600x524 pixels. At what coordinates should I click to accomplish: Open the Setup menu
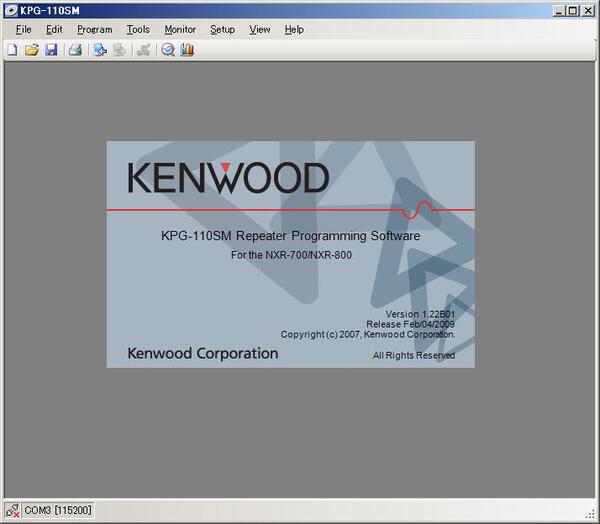click(x=222, y=29)
